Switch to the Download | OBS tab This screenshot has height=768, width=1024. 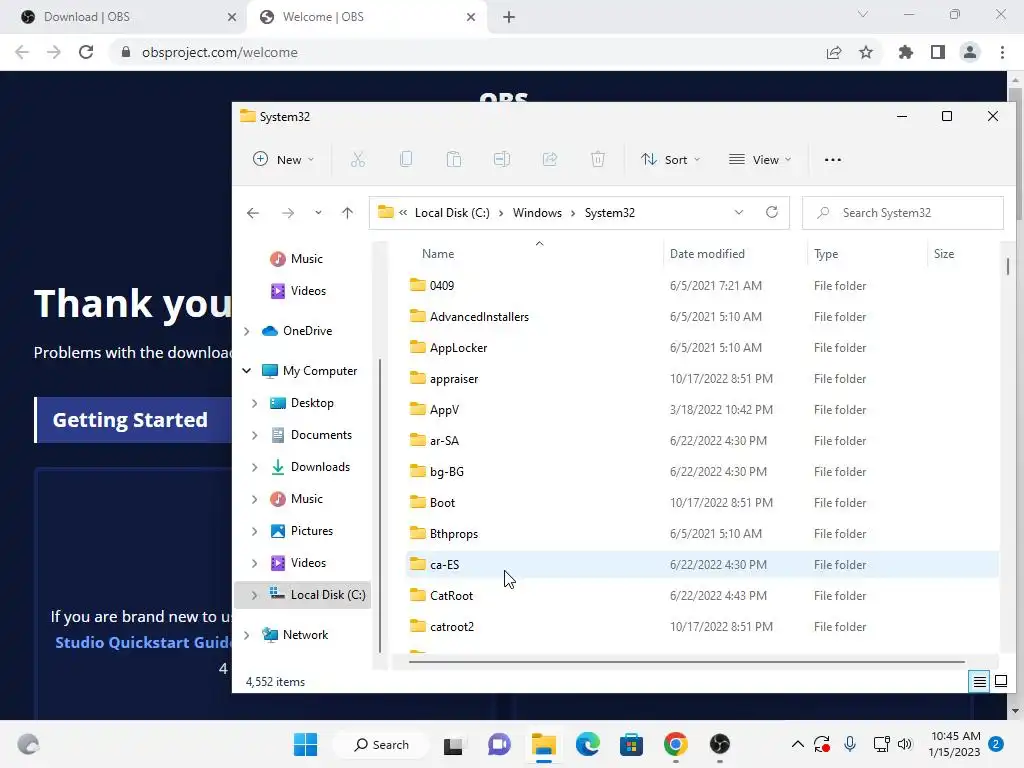(x=124, y=17)
